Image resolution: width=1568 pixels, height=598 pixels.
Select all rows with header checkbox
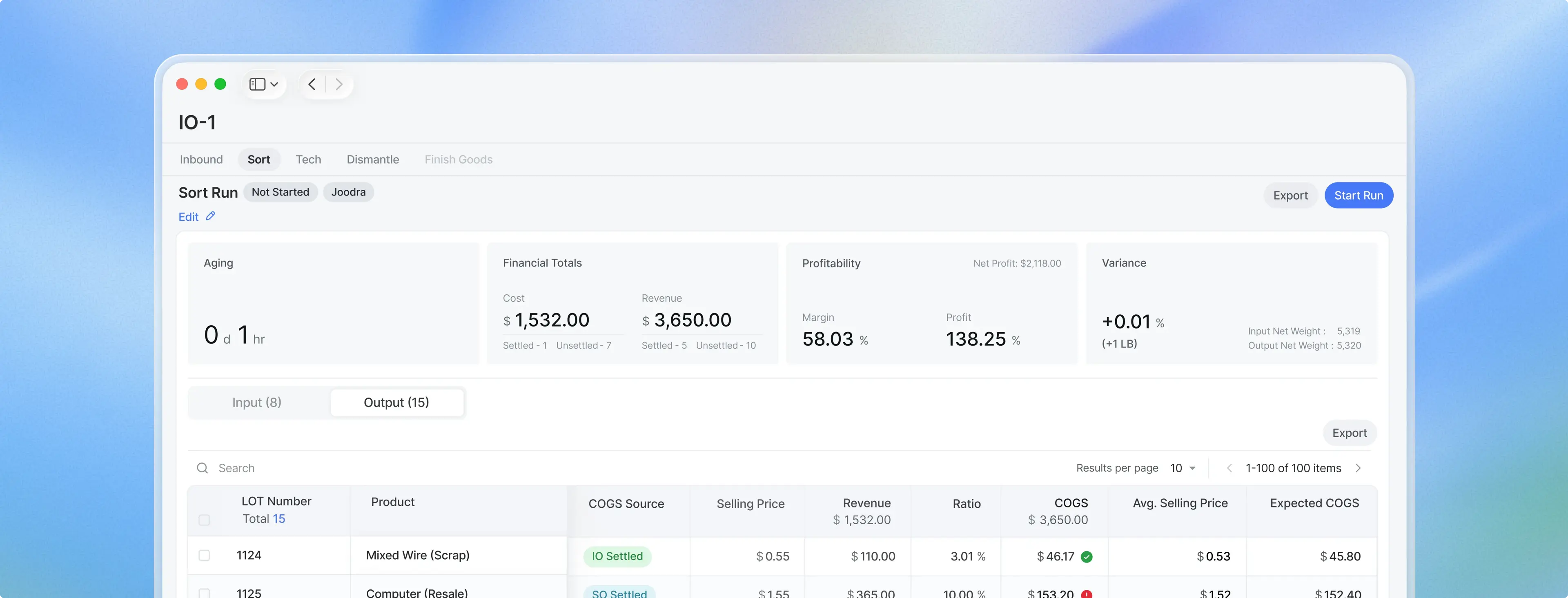point(205,520)
